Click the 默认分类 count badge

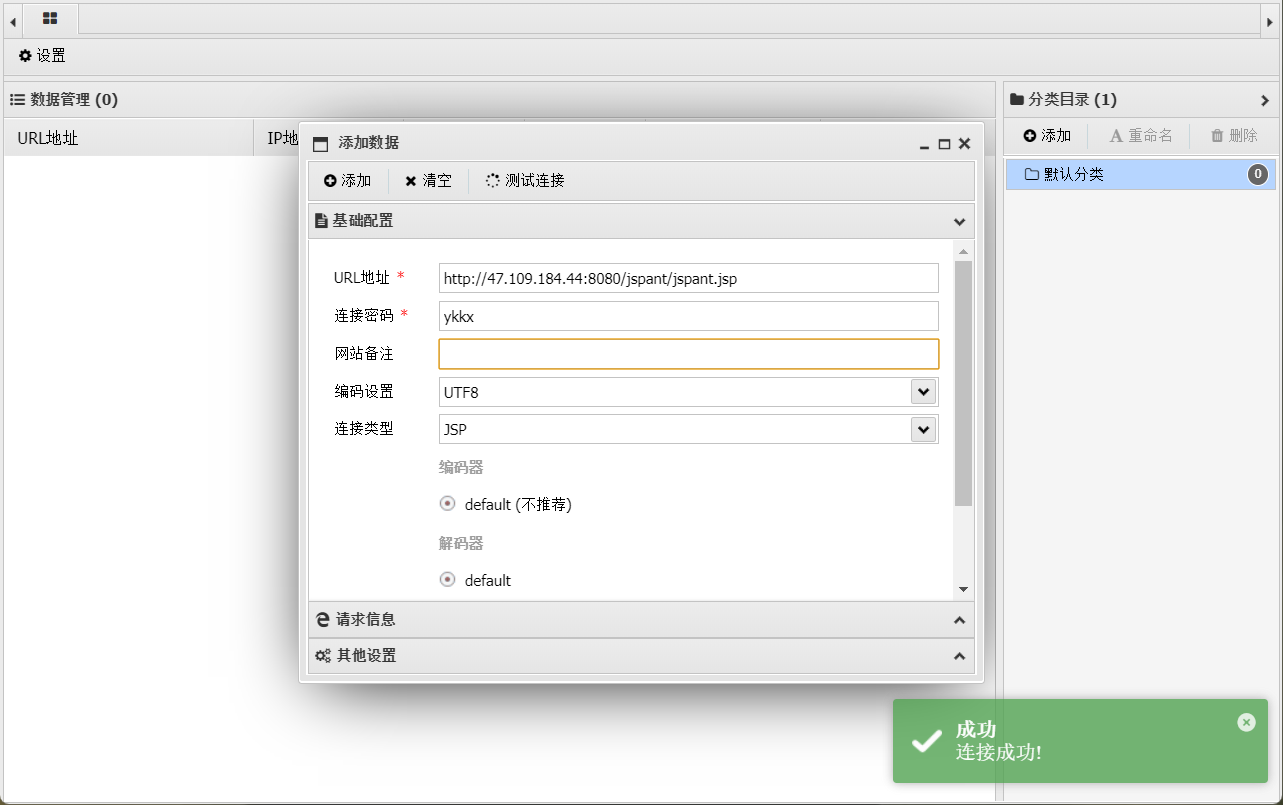(x=1258, y=175)
